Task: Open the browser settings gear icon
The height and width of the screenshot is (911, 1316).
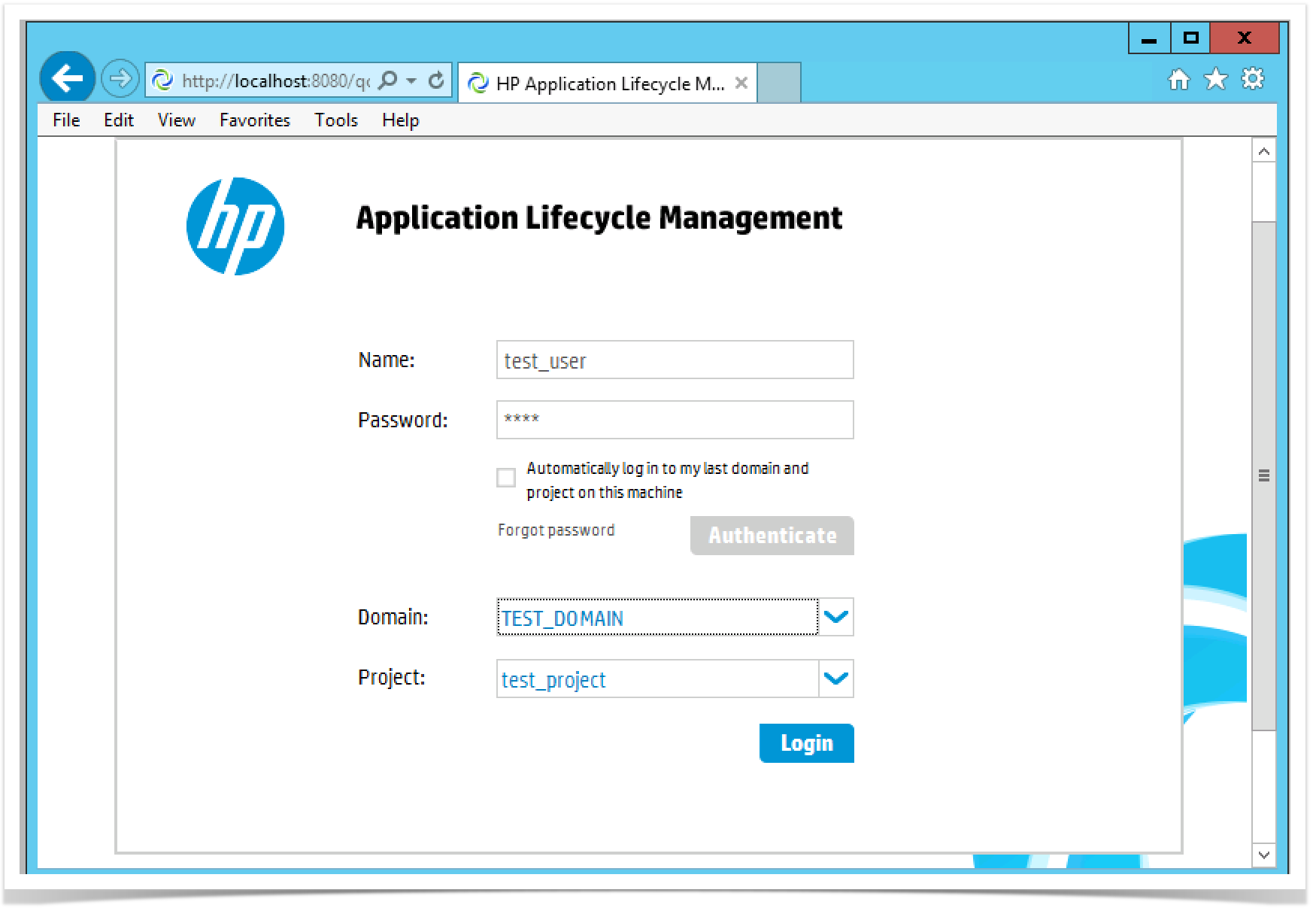Action: coord(1253,78)
